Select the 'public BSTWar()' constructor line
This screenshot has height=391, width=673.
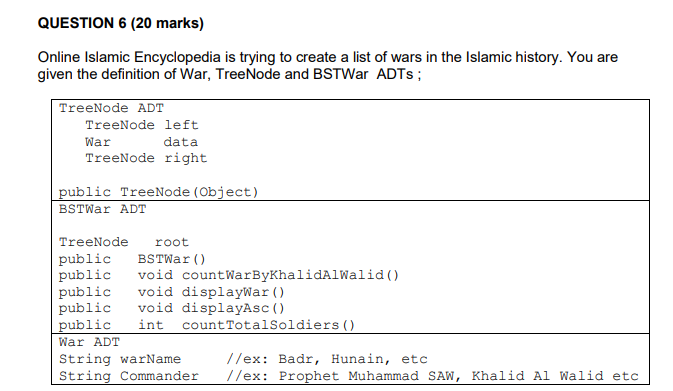point(132,259)
